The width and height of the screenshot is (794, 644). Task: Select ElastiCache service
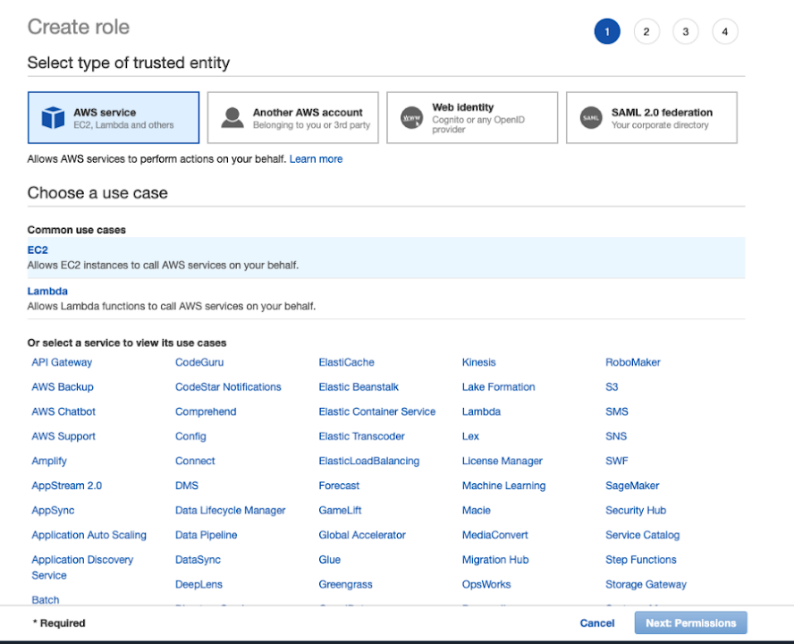point(346,363)
